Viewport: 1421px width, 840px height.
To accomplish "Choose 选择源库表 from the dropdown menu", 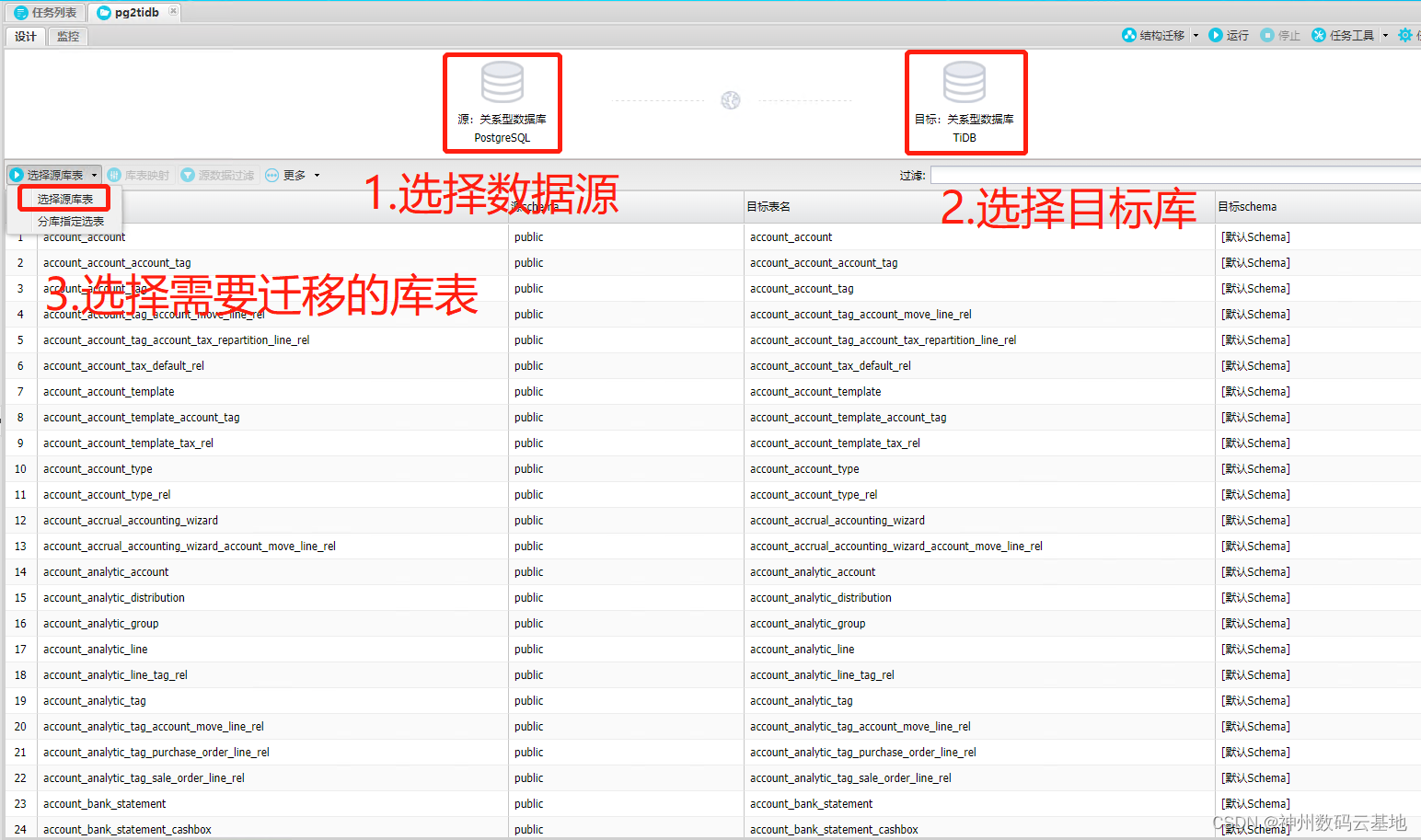I will coord(65,199).
